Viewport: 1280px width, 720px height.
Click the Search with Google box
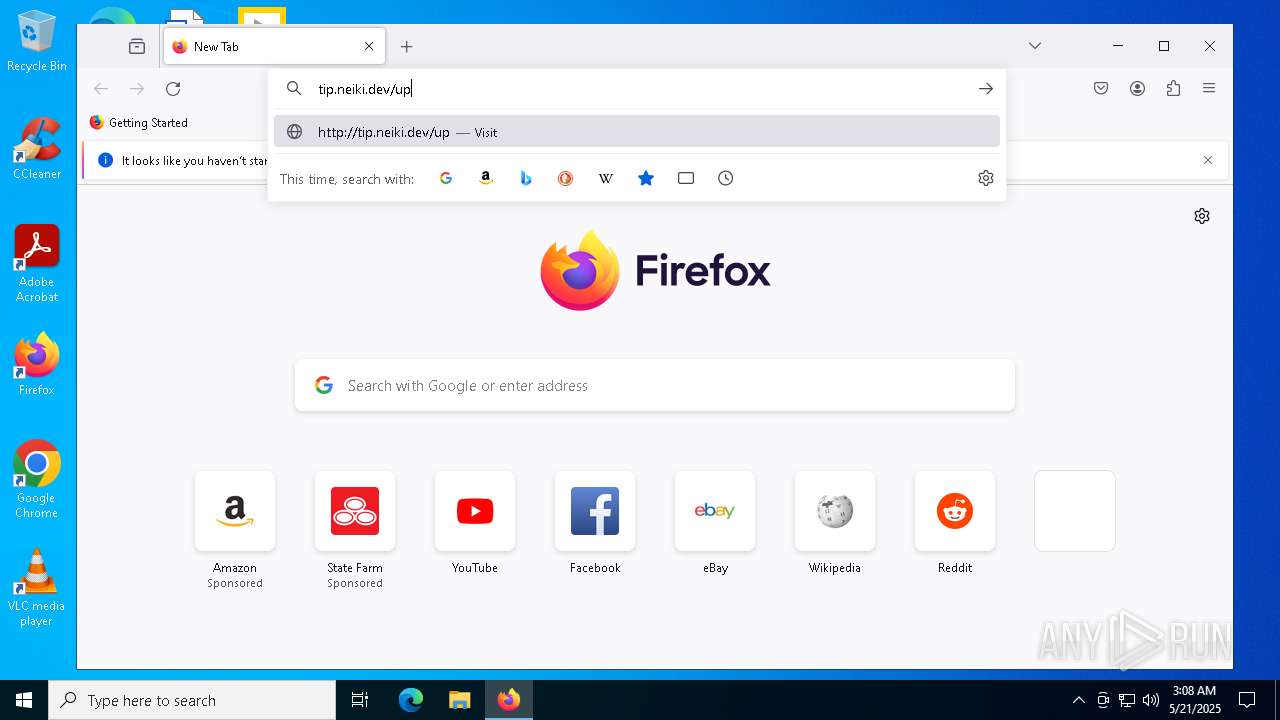coord(655,385)
